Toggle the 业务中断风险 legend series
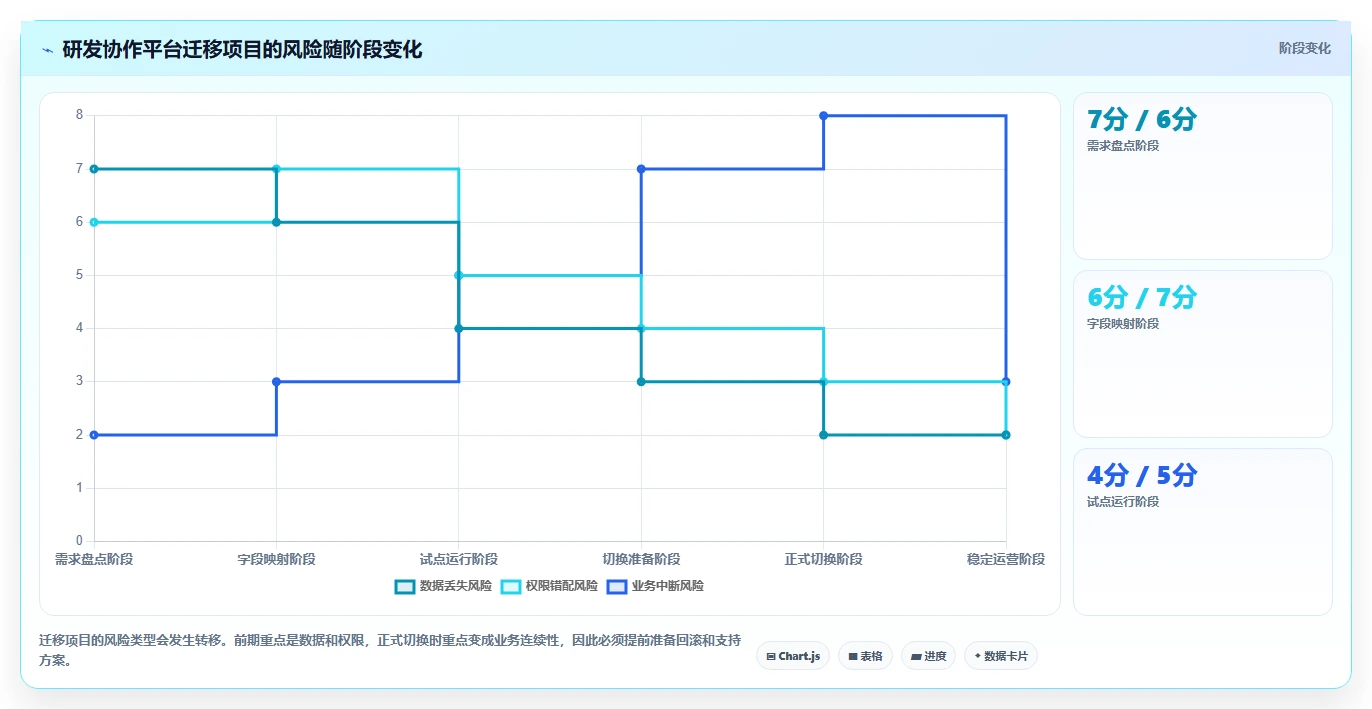The width and height of the screenshot is (1372, 709). (655, 586)
